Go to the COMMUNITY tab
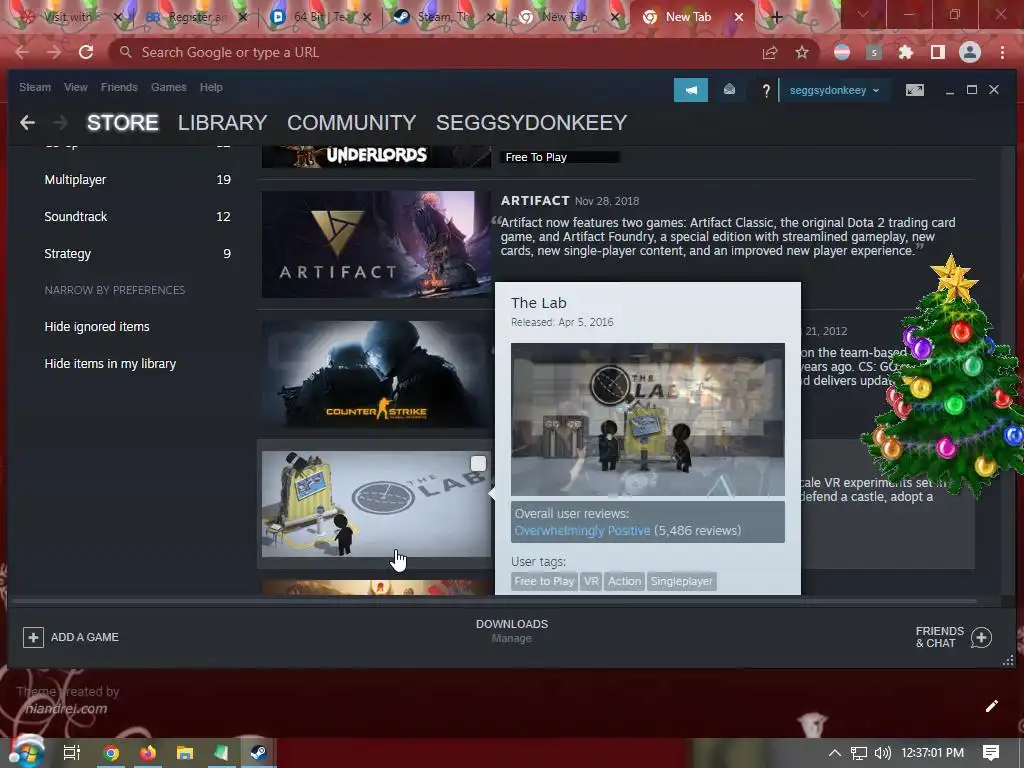Viewport: 1024px width, 768px height. 351,123
